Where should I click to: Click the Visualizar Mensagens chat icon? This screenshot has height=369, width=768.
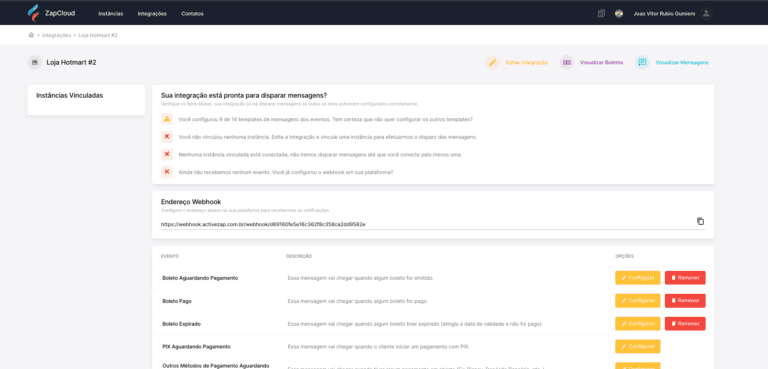(x=642, y=62)
